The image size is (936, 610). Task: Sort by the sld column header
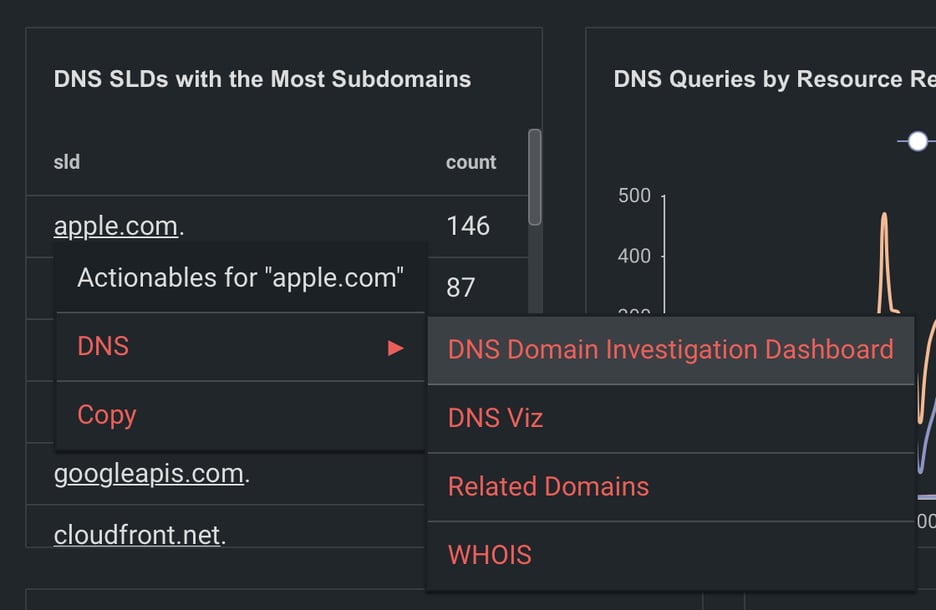(x=67, y=162)
